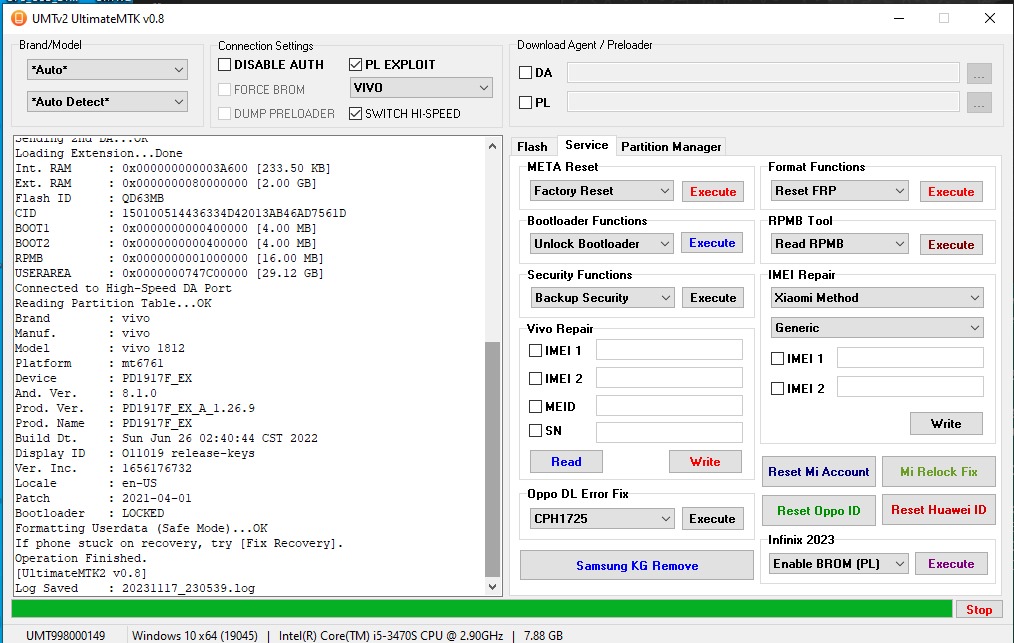Uncheck the PL EXPLOIT option
The height and width of the screenshot is (643, 1014).
coord(356,65)
